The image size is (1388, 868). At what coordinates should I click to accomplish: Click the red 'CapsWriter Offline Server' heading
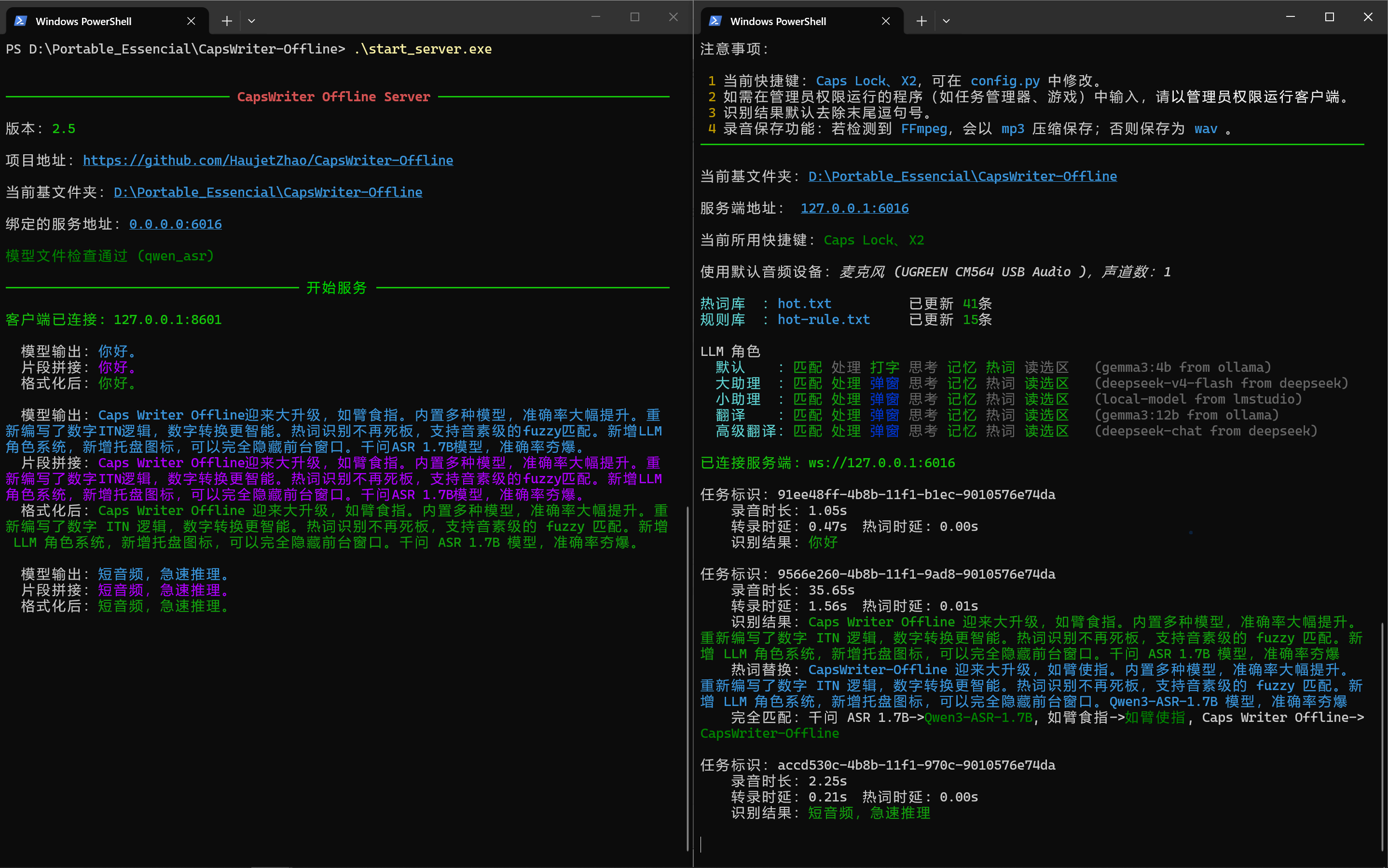coord(334,96)
